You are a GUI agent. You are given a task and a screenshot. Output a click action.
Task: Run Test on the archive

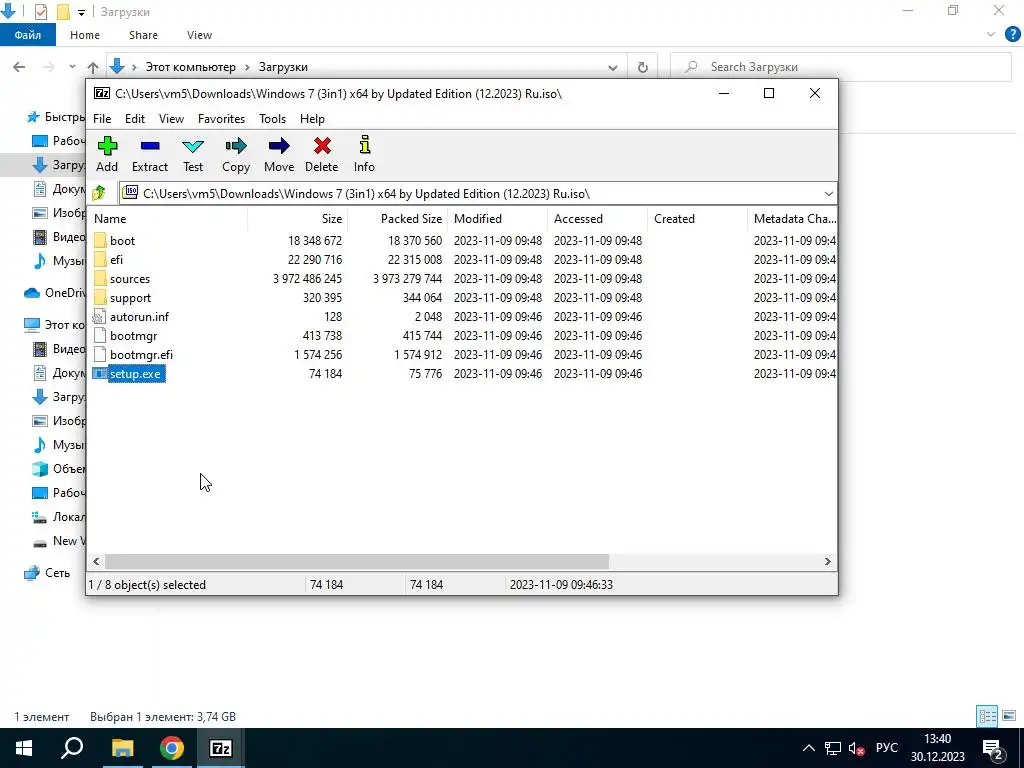coord(193,146)
